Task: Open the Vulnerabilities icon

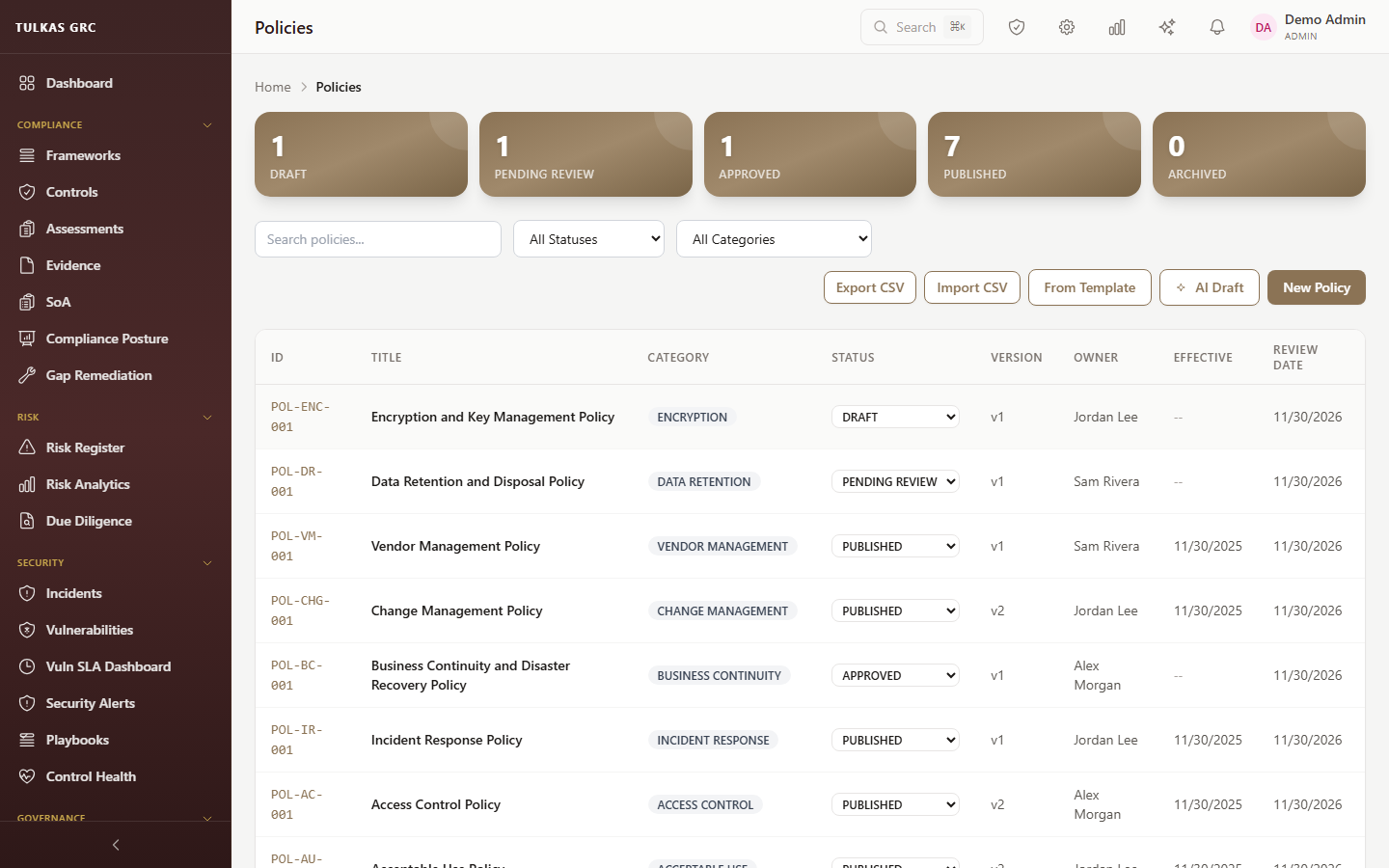Action: click(x=27, y=630)
